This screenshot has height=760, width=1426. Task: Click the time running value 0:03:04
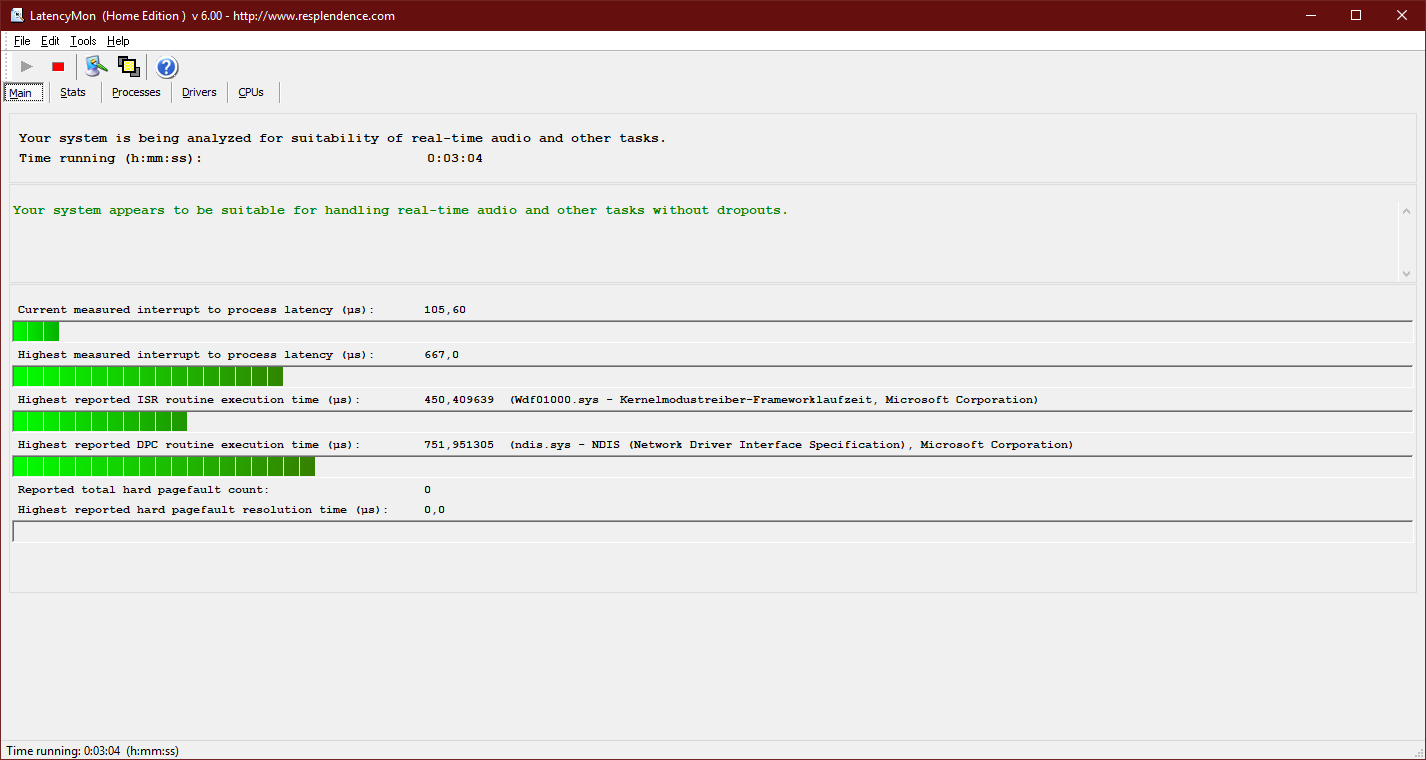click(455, 158)
